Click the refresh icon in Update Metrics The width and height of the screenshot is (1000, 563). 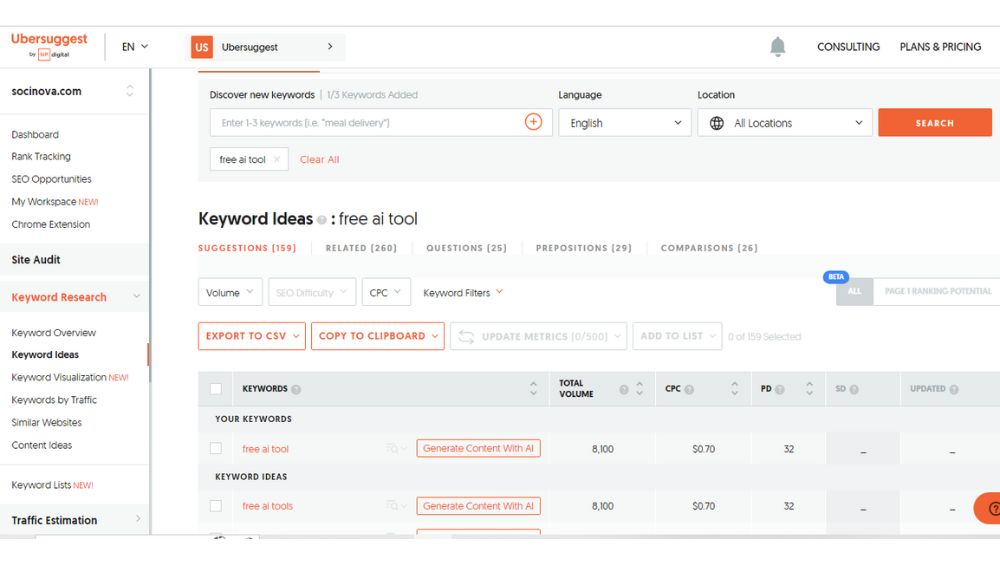point(466,336)
